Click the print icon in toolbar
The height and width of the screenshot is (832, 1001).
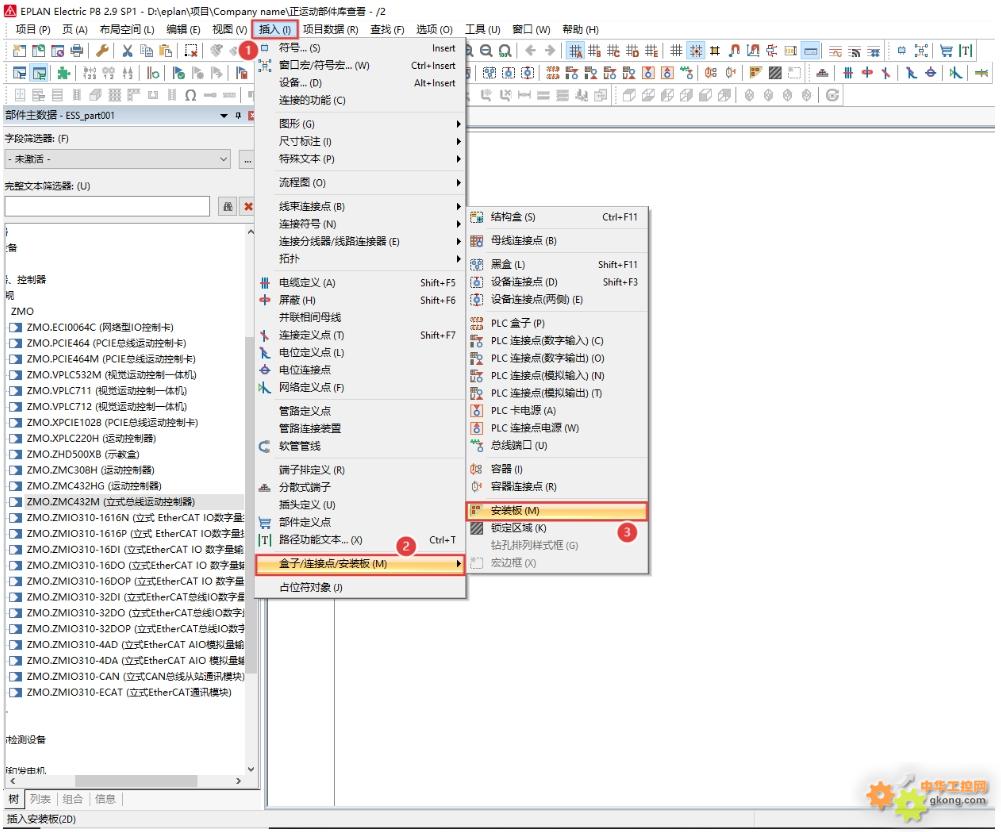click(x=77, y=51)
